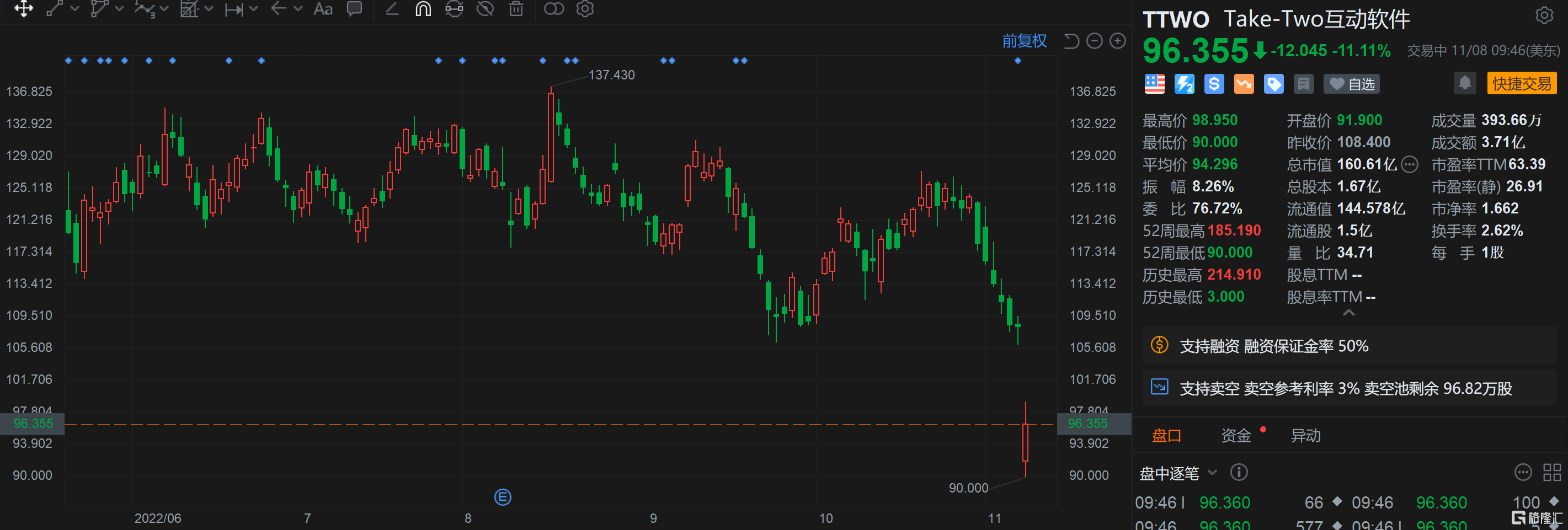Expand the Fibonacci grid tool dropdown

click(x=209, y=8)
